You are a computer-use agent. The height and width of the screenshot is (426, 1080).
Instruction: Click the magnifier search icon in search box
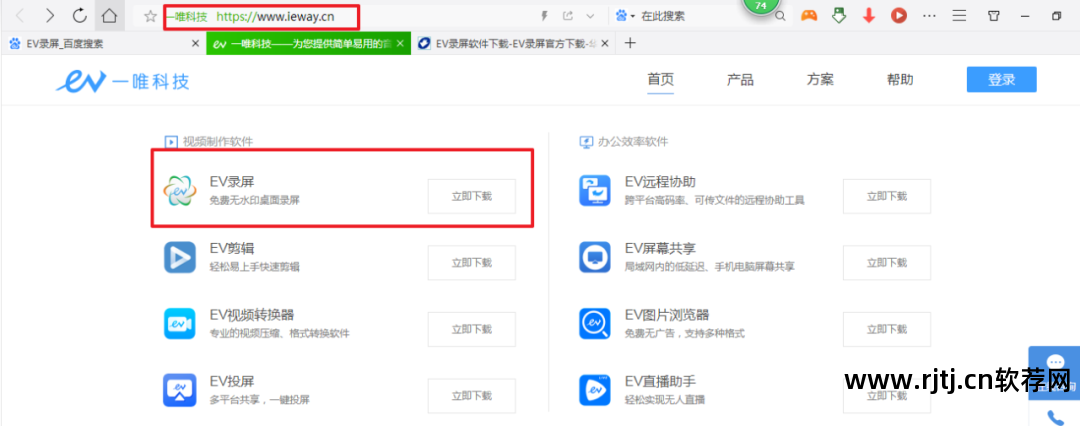click(780, 17)
